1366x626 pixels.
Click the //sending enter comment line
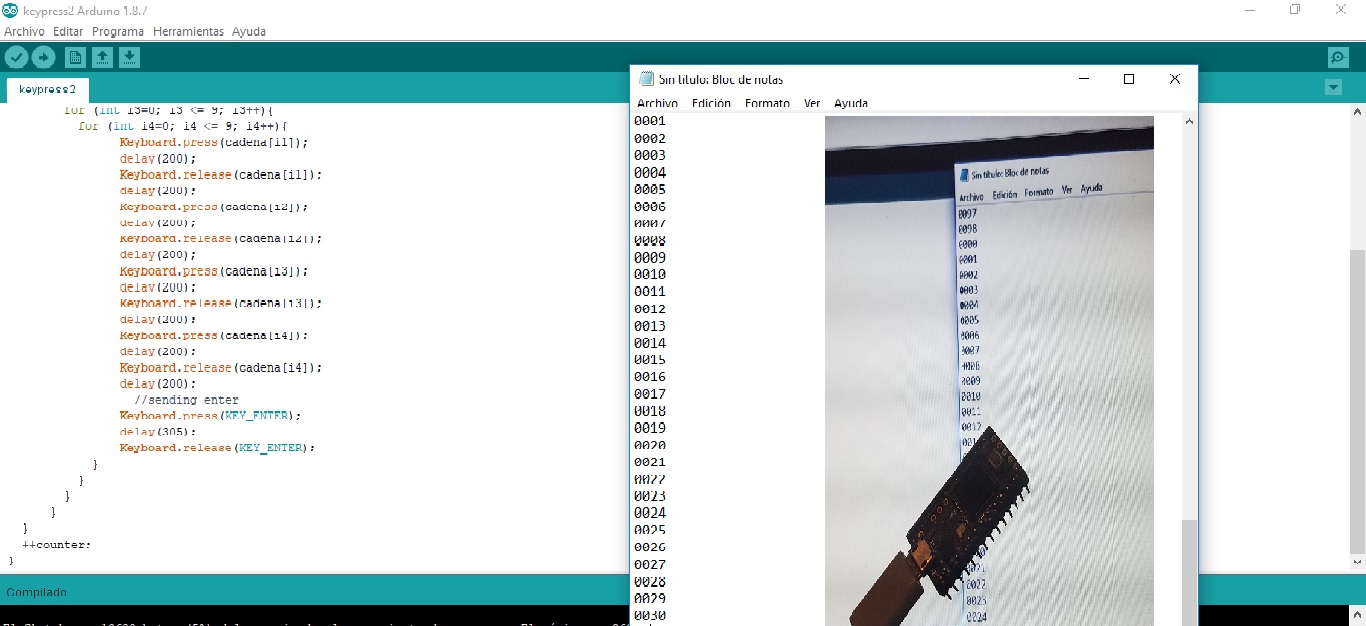(186, 400)
